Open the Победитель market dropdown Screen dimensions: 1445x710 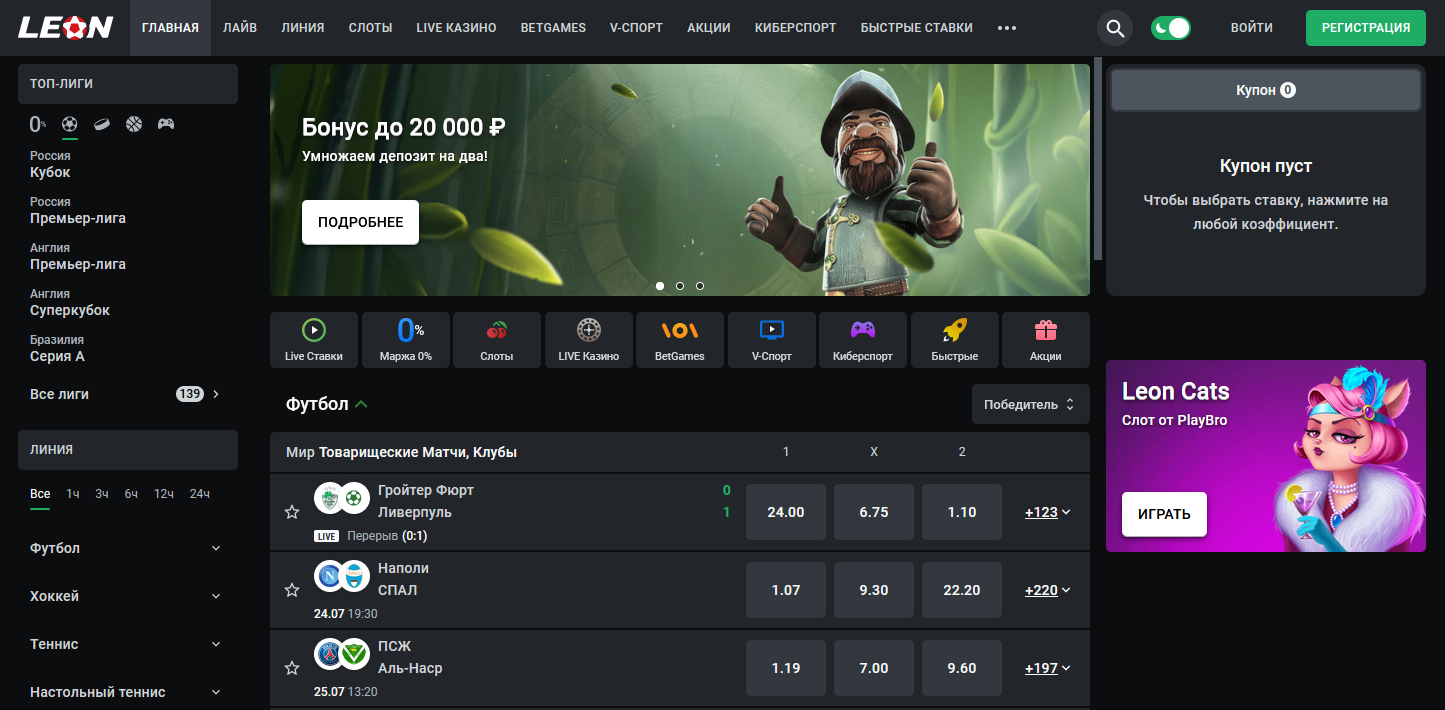pos(1030,404)
